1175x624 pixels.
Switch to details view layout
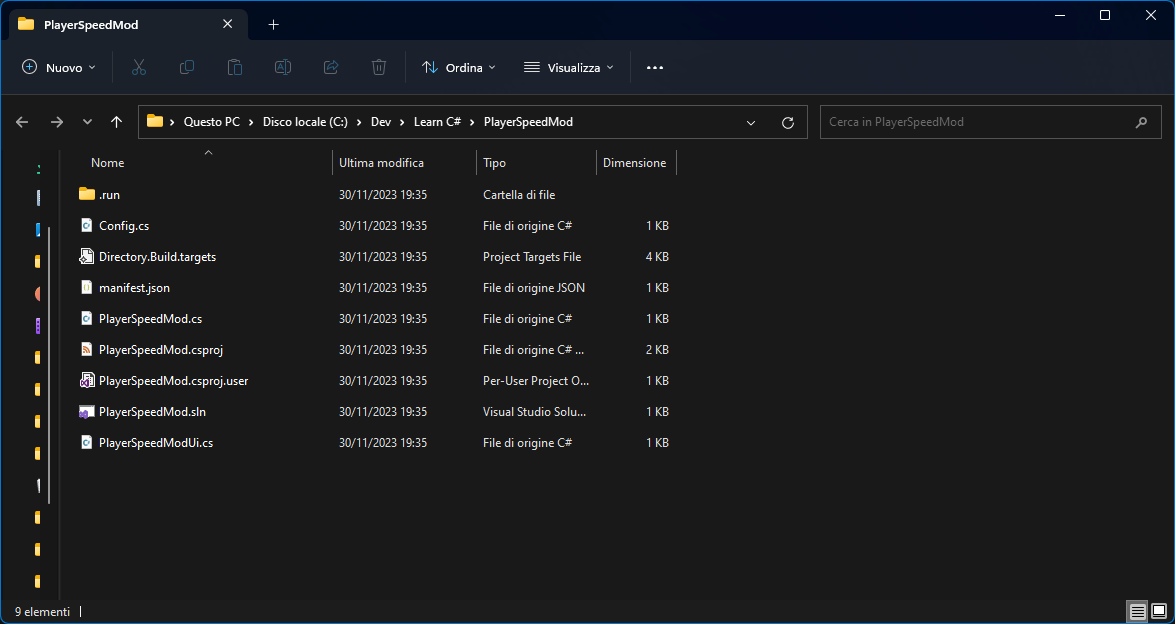pos(1137,611)
